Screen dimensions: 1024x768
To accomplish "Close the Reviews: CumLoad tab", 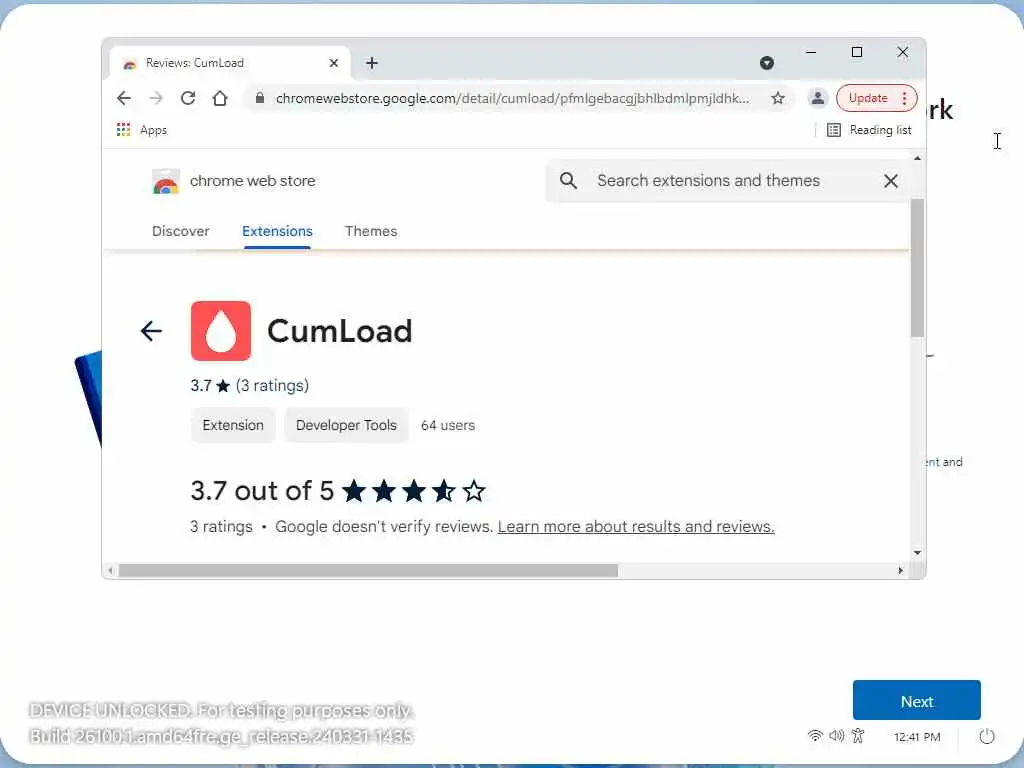I will click(334, 63).
